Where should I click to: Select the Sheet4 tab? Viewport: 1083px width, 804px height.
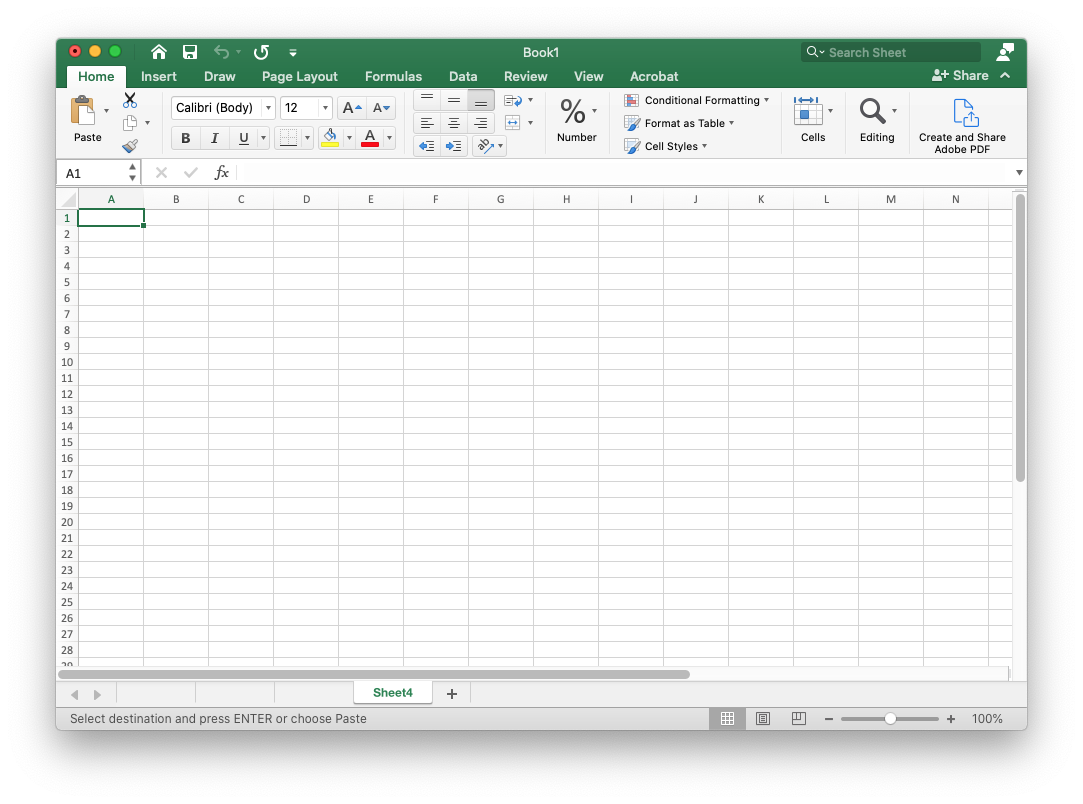(x=392, y=693)
